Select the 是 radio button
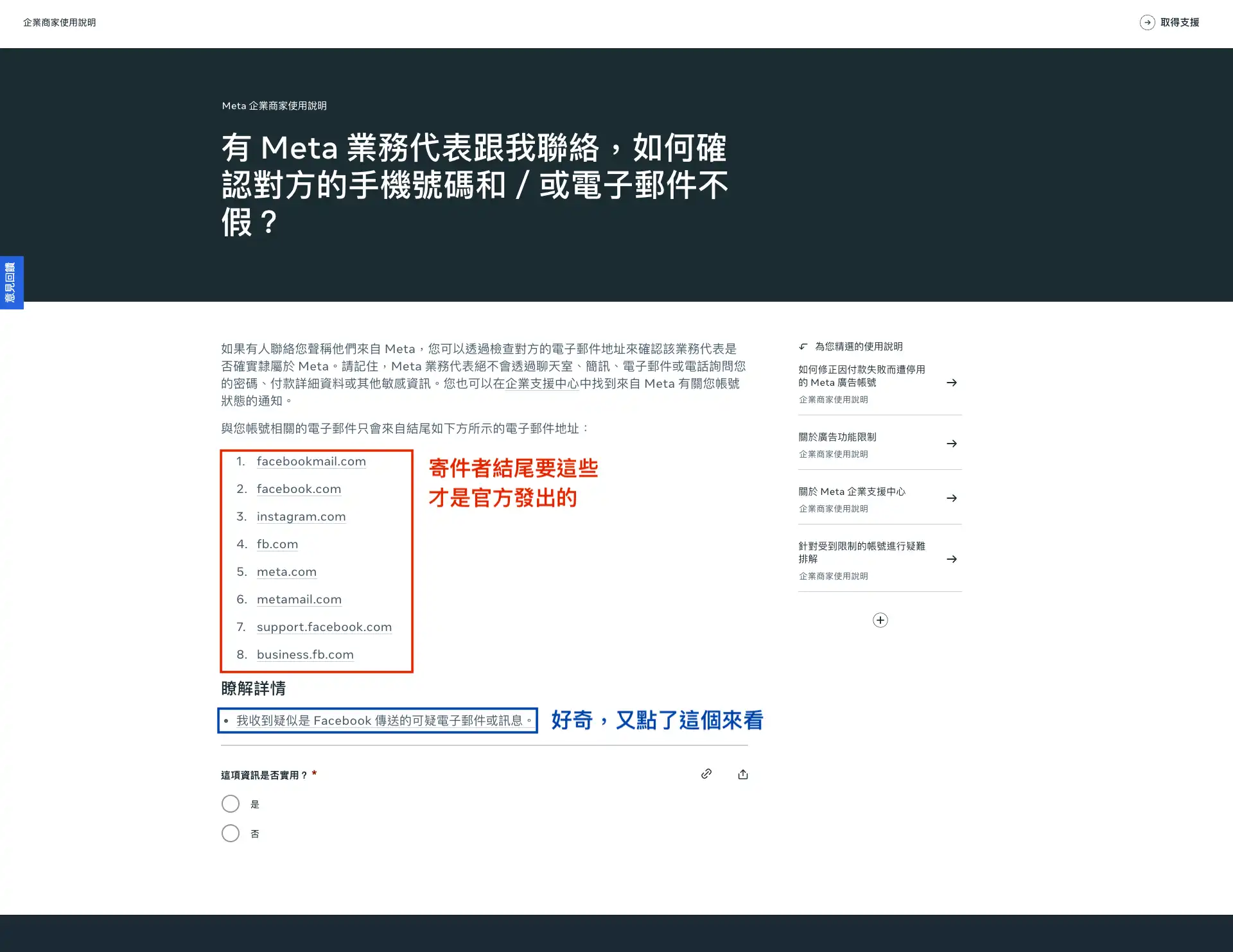Image resolution: width=1233 pixels, height=952 pixels. click(231, 804)
